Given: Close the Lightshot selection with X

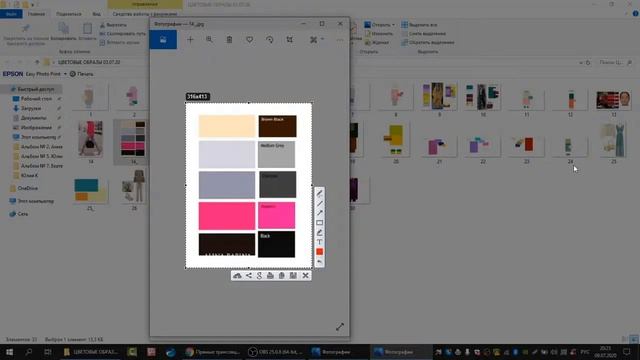Looking at the screenshot, I should 305,276.
